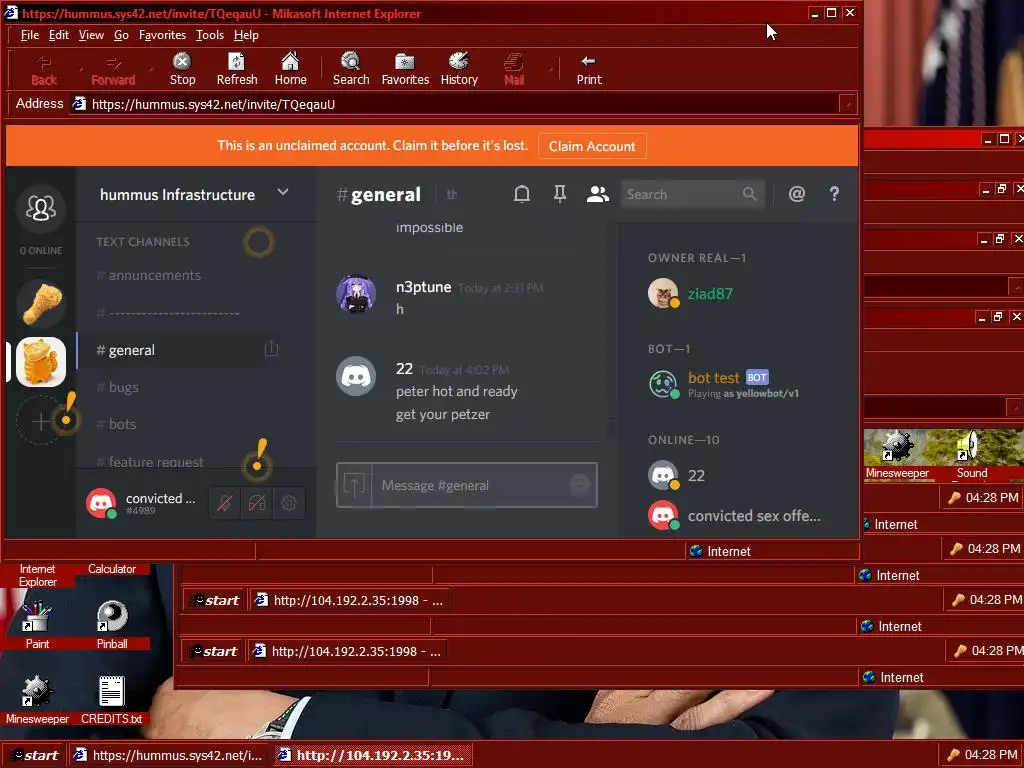1024x768 pixels.
Task: Open Pinball desktop icon
Action: pos(112,624)
